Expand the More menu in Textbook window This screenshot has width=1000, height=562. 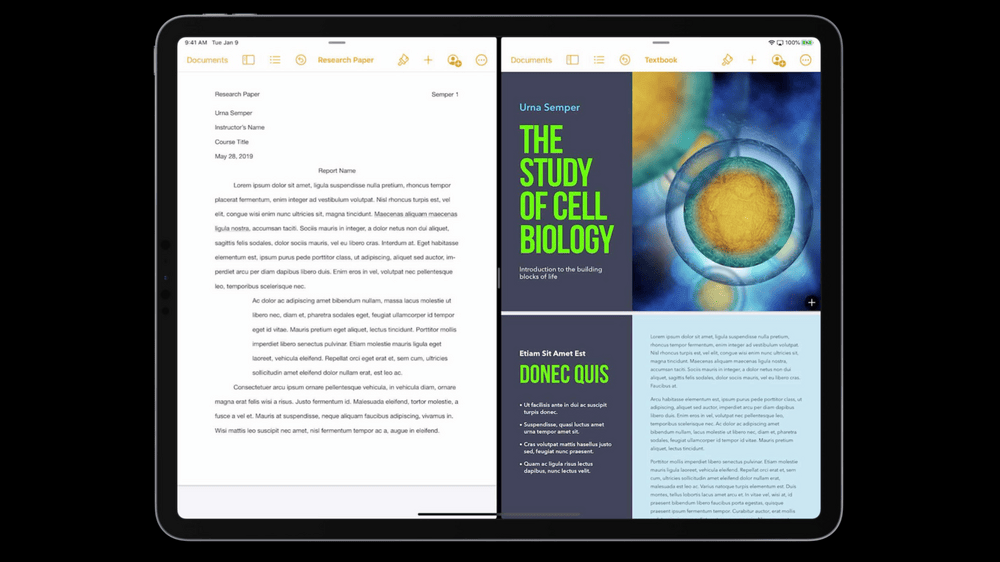pos(805,60)
